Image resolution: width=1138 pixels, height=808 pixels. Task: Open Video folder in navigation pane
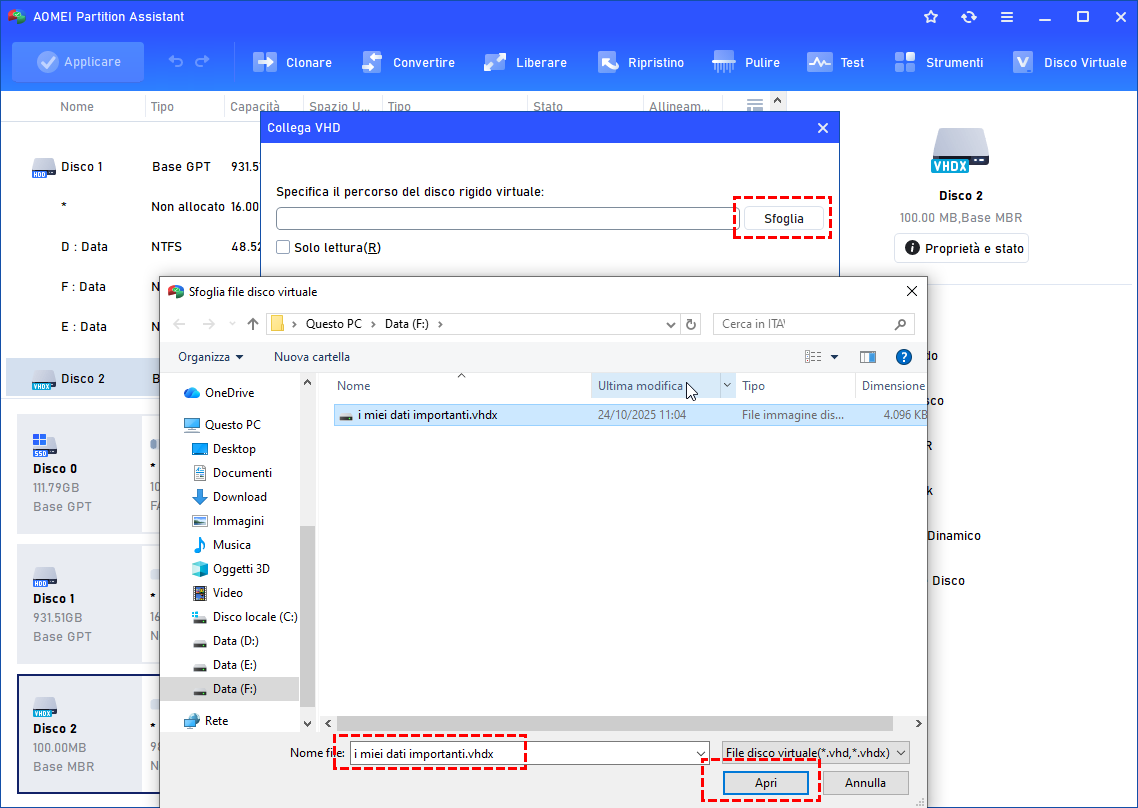click(x=217, y=592)
